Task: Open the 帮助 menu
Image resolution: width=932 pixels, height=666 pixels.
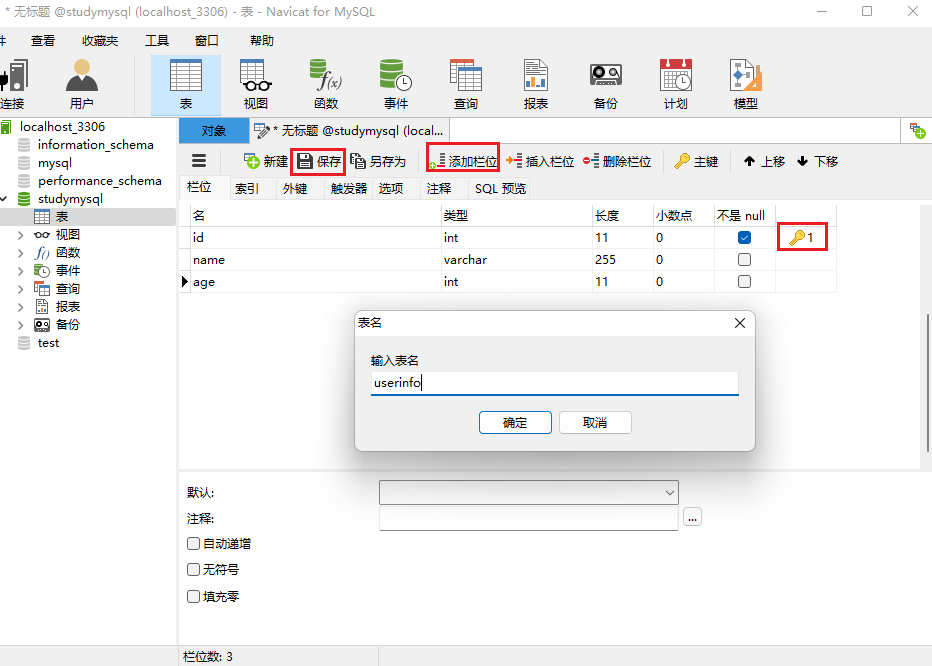Action: pyautogui.click(x=262, y=40)
